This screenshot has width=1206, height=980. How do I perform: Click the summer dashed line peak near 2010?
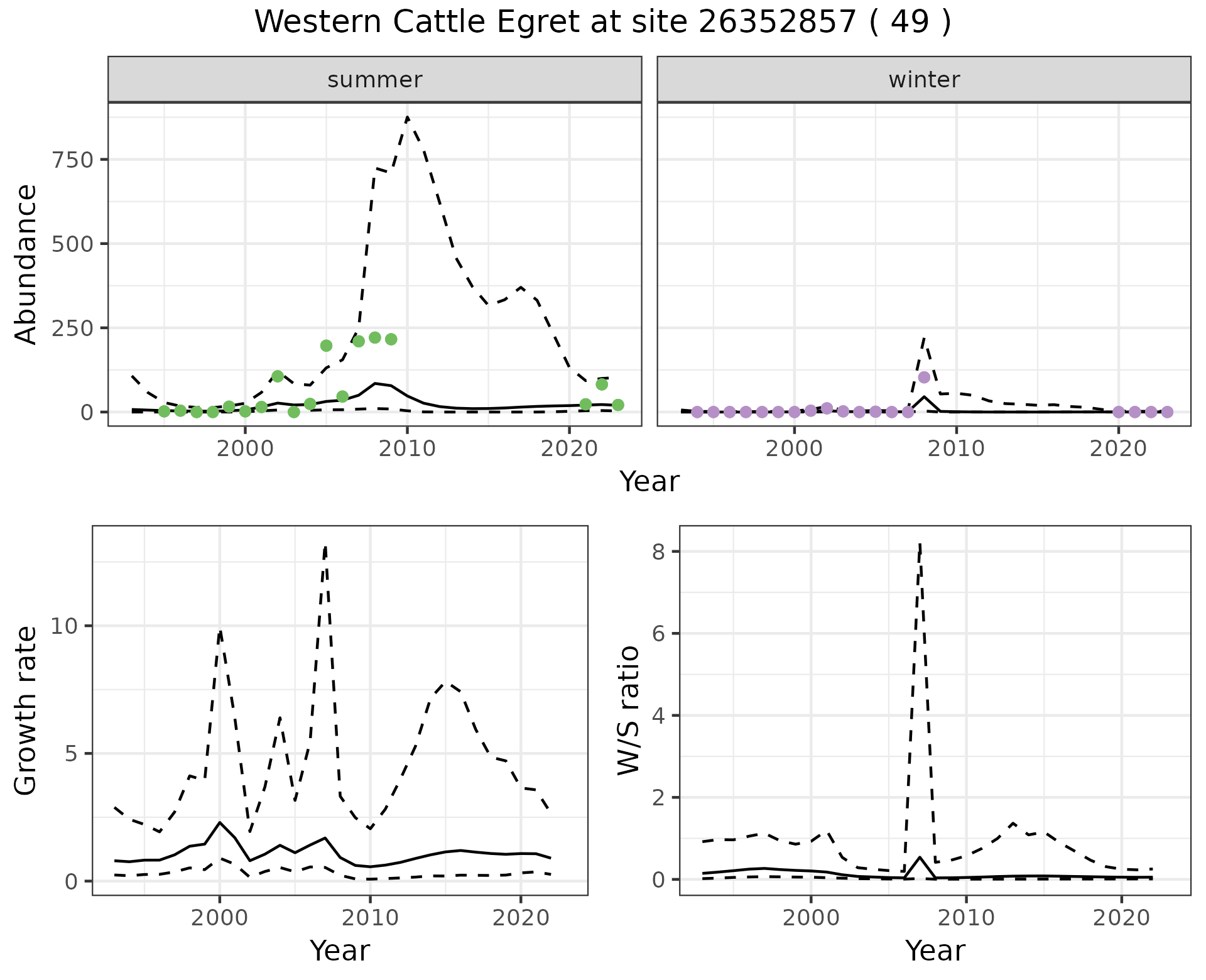[x=408, y=117]
